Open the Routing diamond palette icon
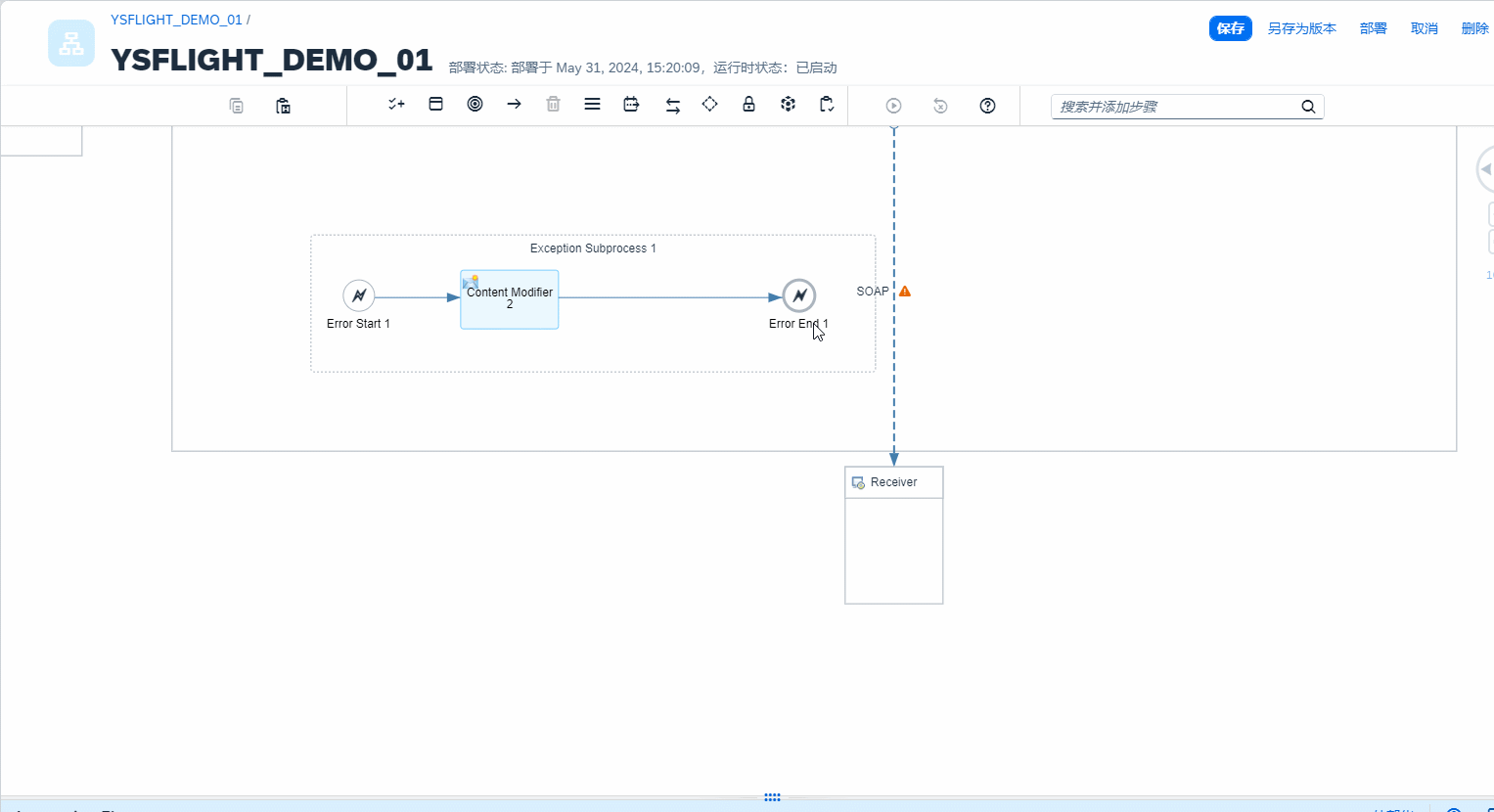 (709, 105)
